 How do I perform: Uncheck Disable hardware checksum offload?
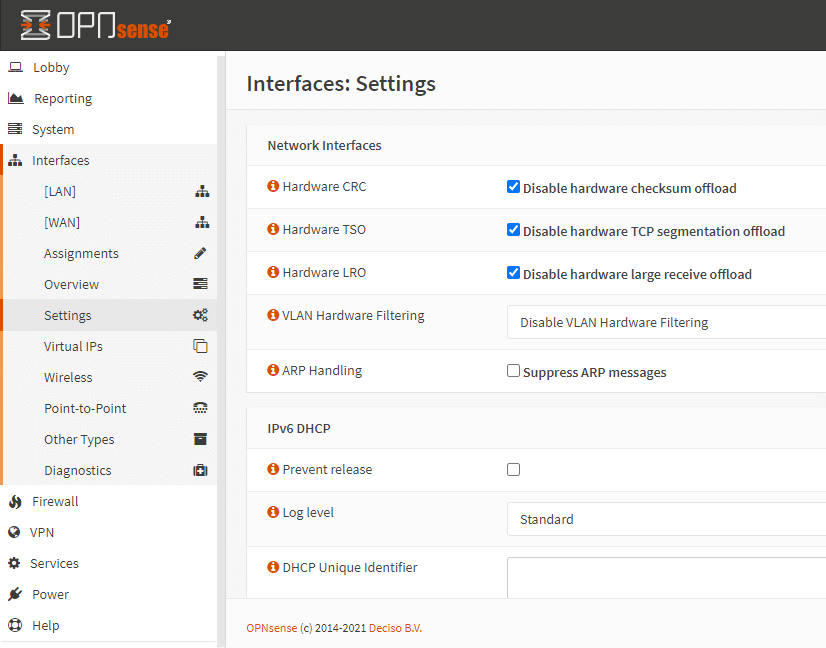[513, 186]
